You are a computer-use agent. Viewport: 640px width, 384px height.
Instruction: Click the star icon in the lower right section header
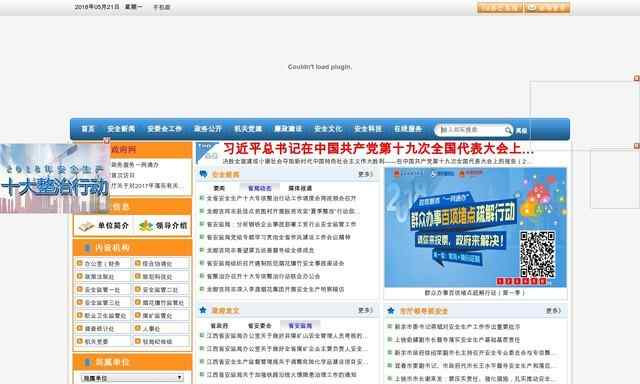click(391, 311)
